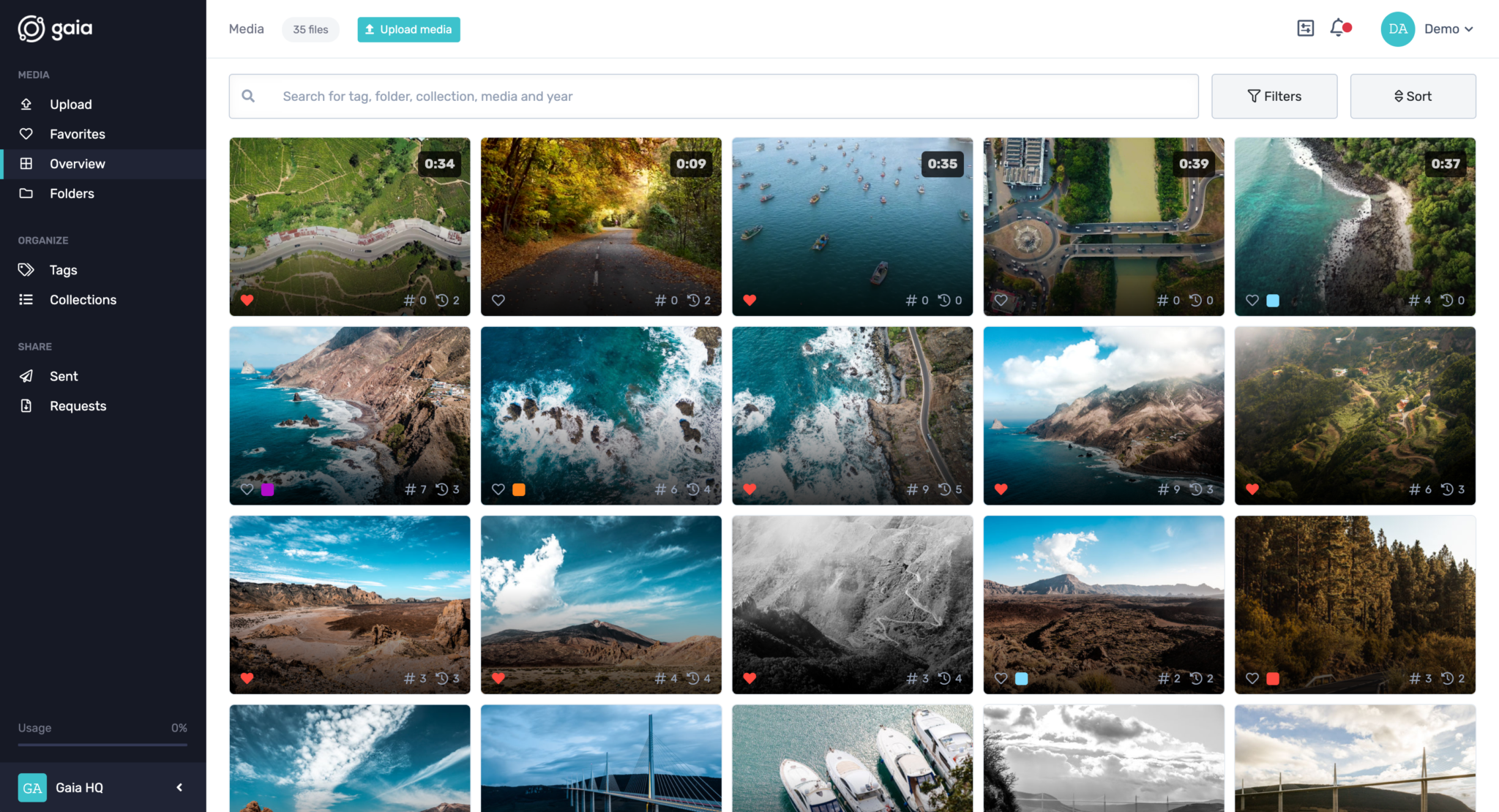Open the Sort options
1499x812 pixels.
tap(1412, 96)
